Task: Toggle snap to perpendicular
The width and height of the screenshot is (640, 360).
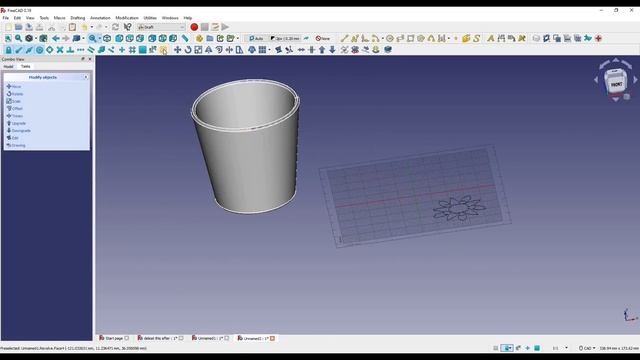Action: (70, 50)
